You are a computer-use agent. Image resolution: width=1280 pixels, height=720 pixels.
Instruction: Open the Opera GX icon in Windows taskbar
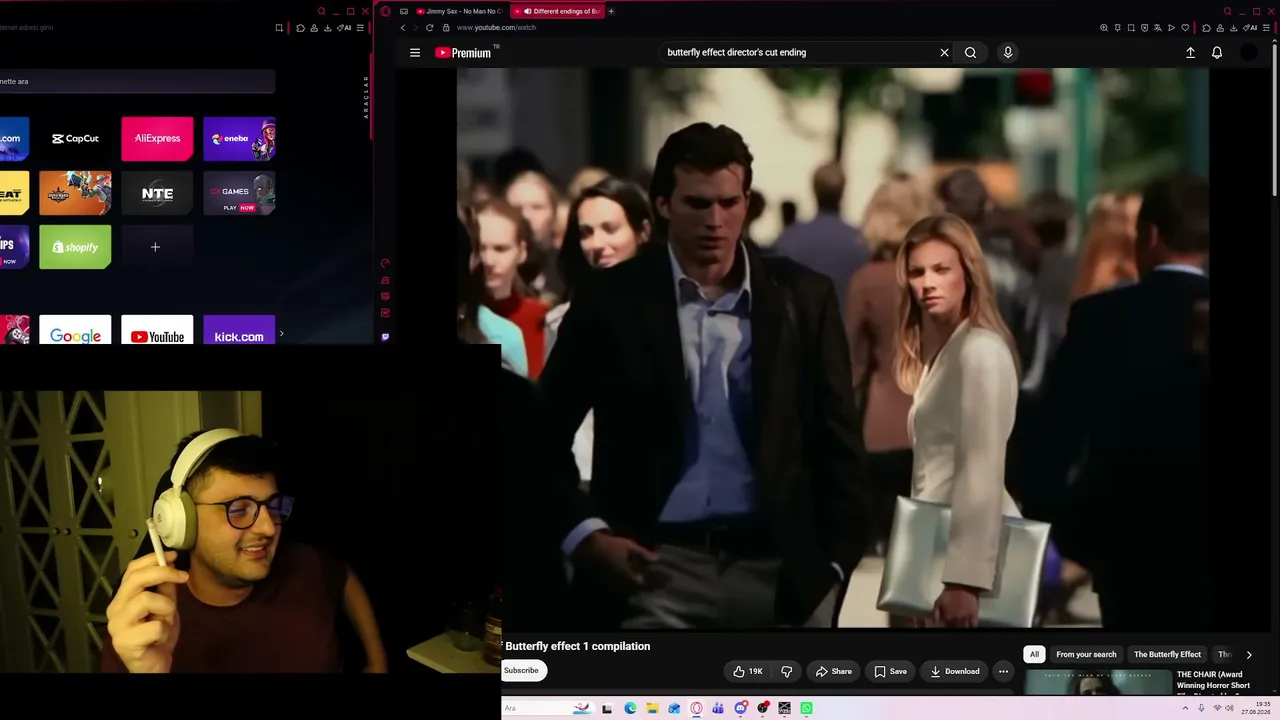tap(696, 708)
